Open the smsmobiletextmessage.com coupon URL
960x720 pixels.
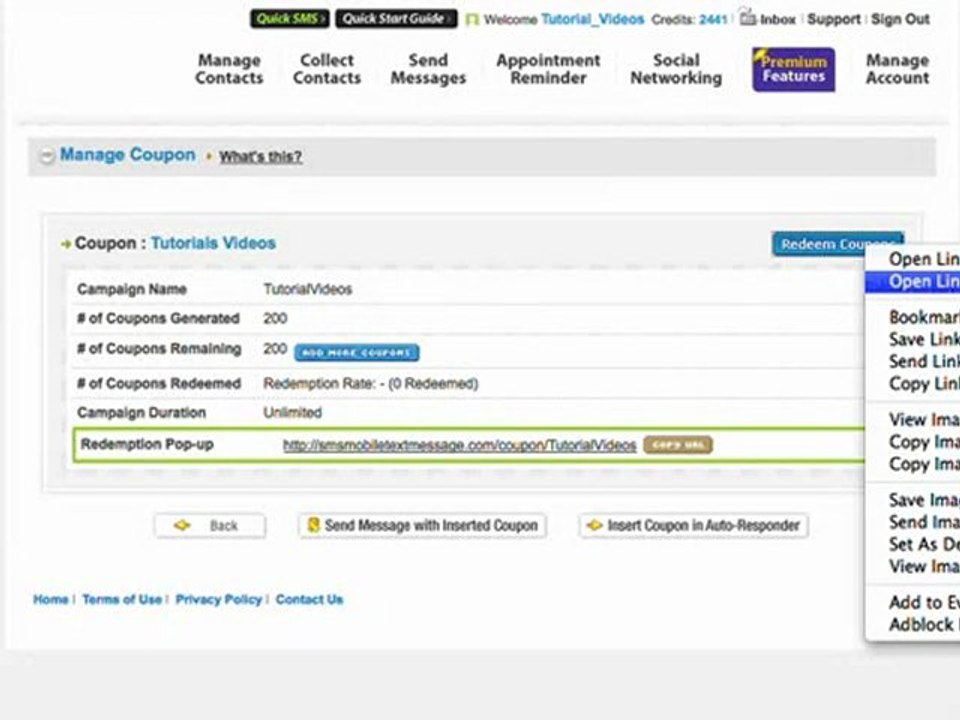coord(459,446)
